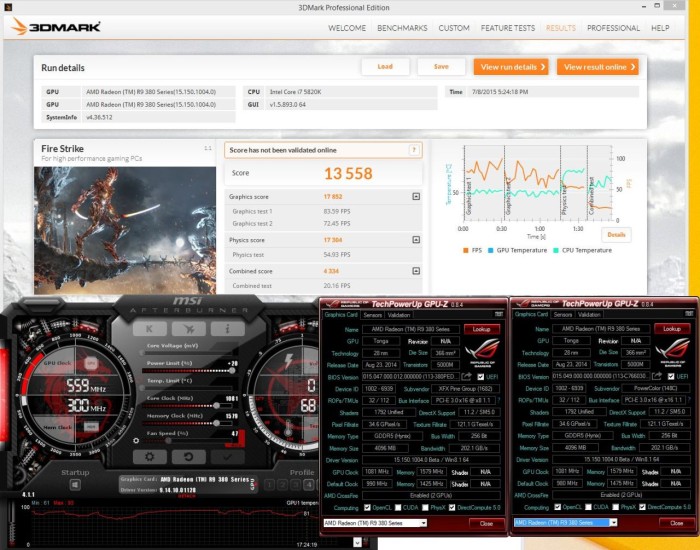Toggle UEFI checkbox in the XFX GPU-Z window

480,377
